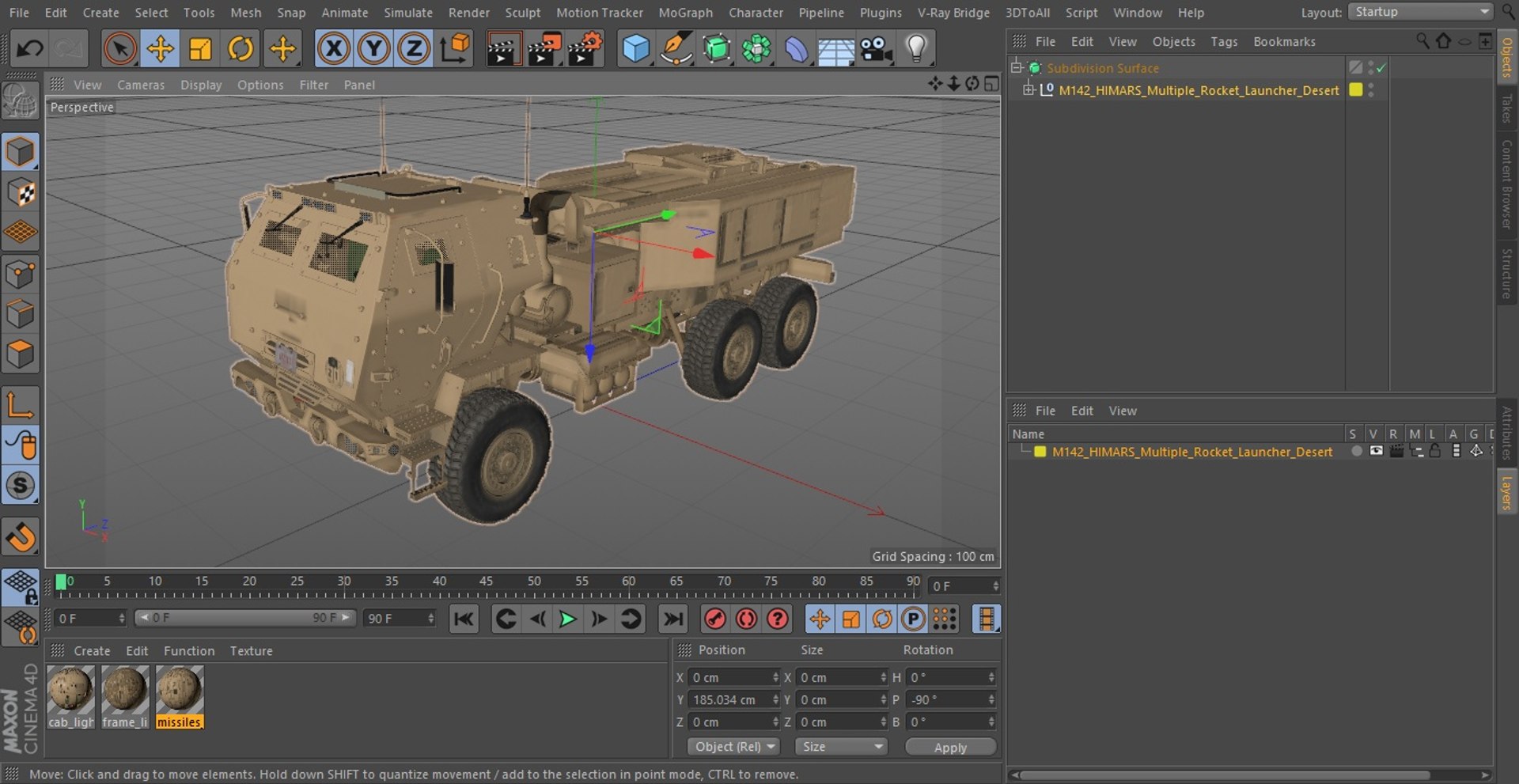Viewport: 1519px width, 784px height.
Task: Toggle Subdivision Surface enabled checkmark
Action: coord(1381,68)
